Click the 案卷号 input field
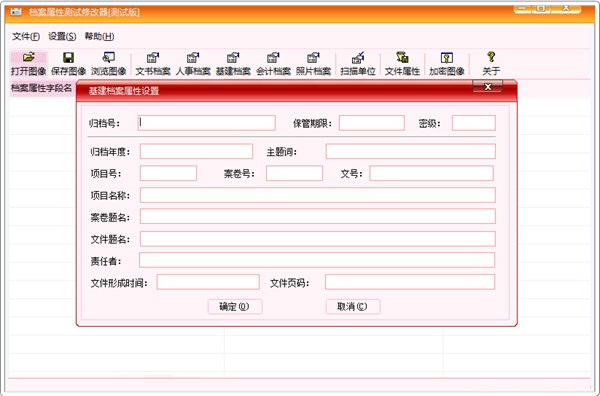Viewport: 600px width, 396px height. 294,173
